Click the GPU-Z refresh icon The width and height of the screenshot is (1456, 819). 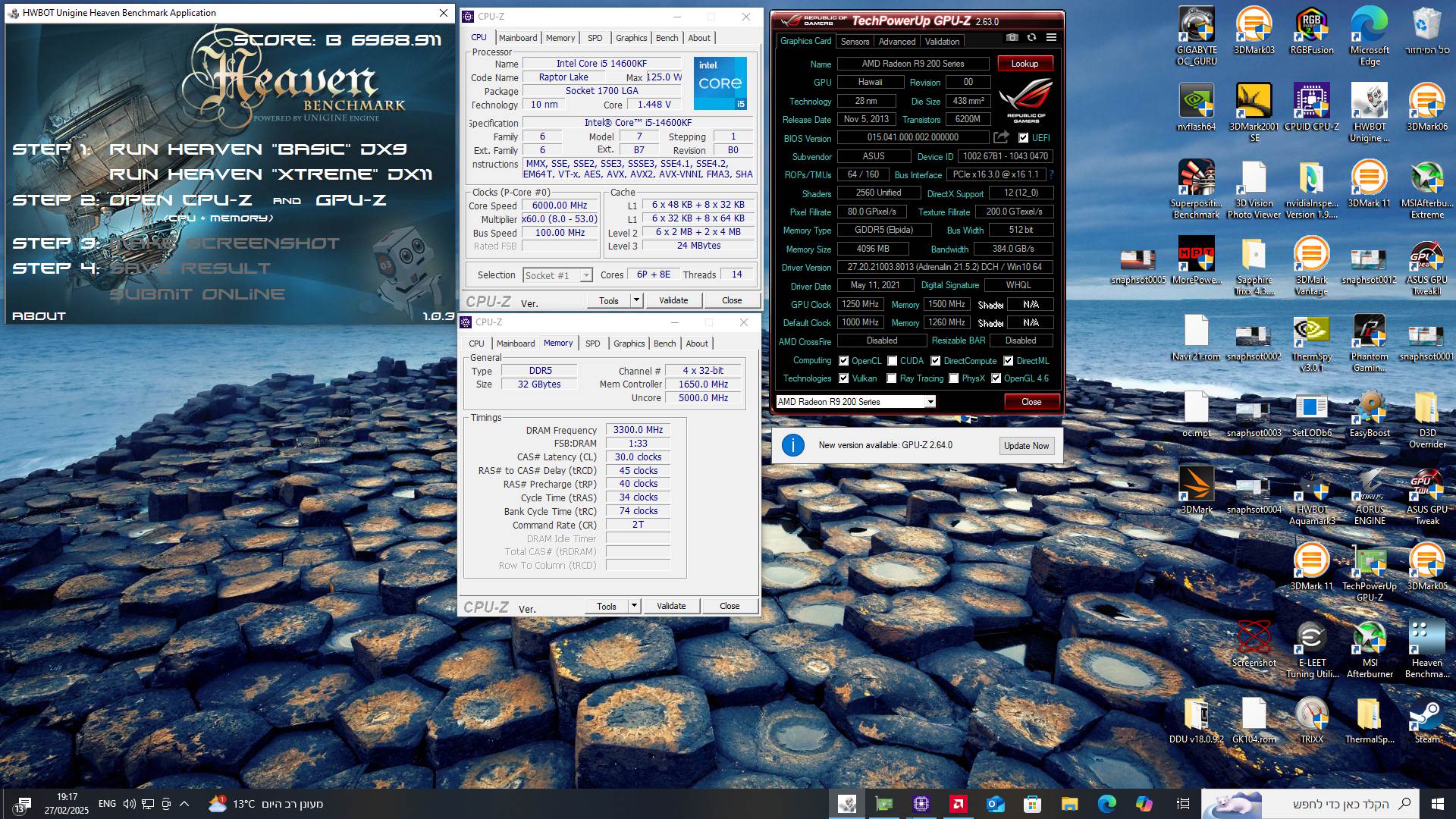(1031, 37)
